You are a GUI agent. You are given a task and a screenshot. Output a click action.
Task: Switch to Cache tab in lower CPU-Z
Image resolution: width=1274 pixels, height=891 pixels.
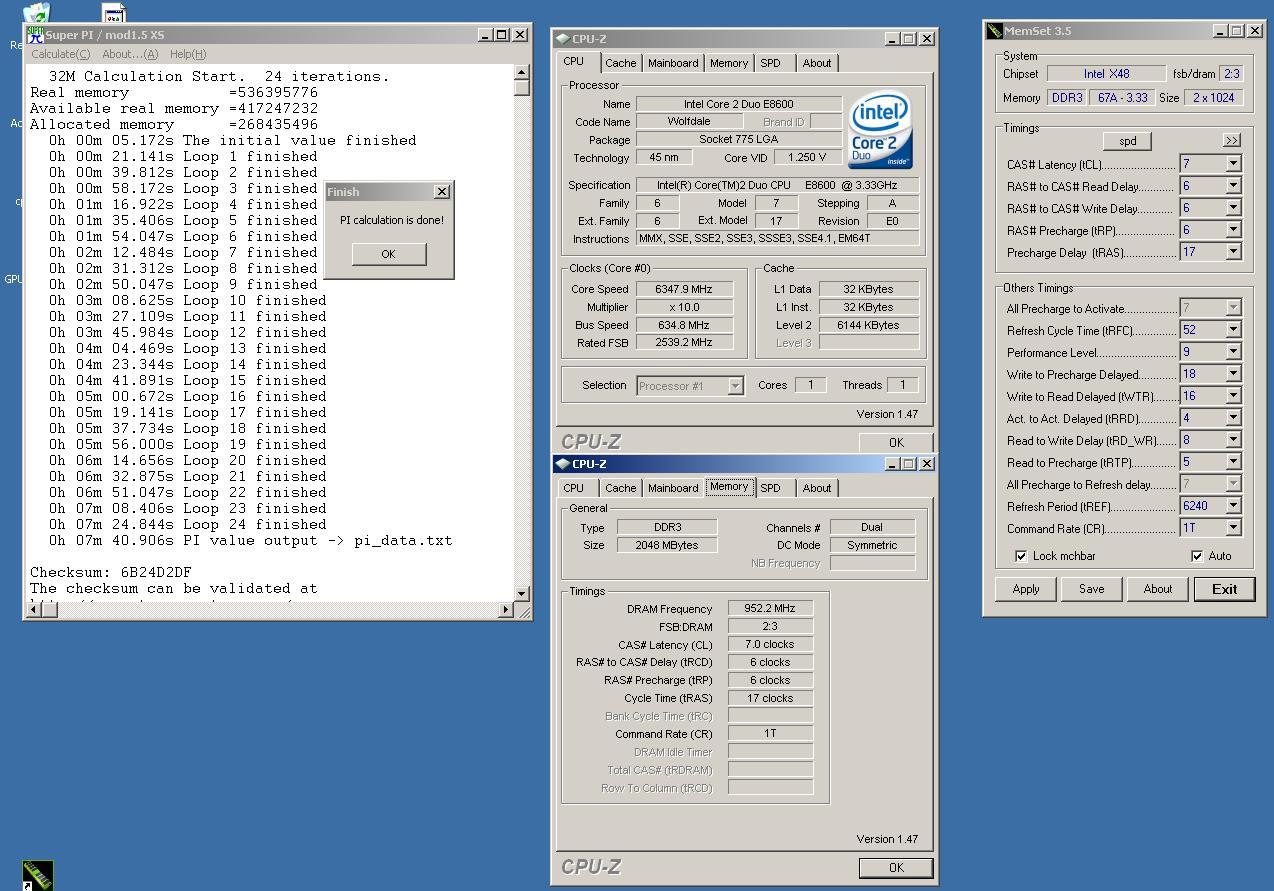(620, 488)
